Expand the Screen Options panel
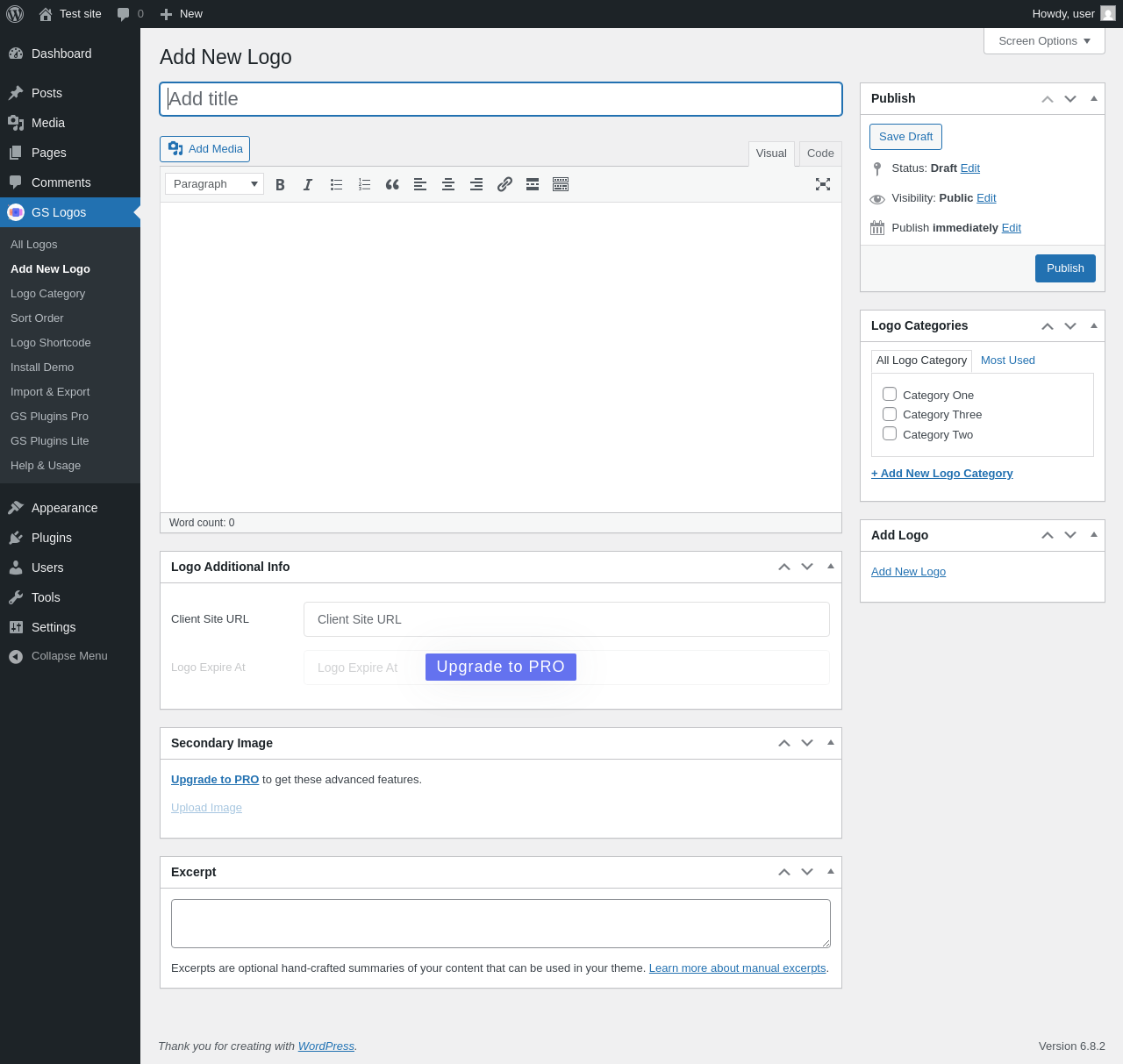 click(x=1044, y=41)
